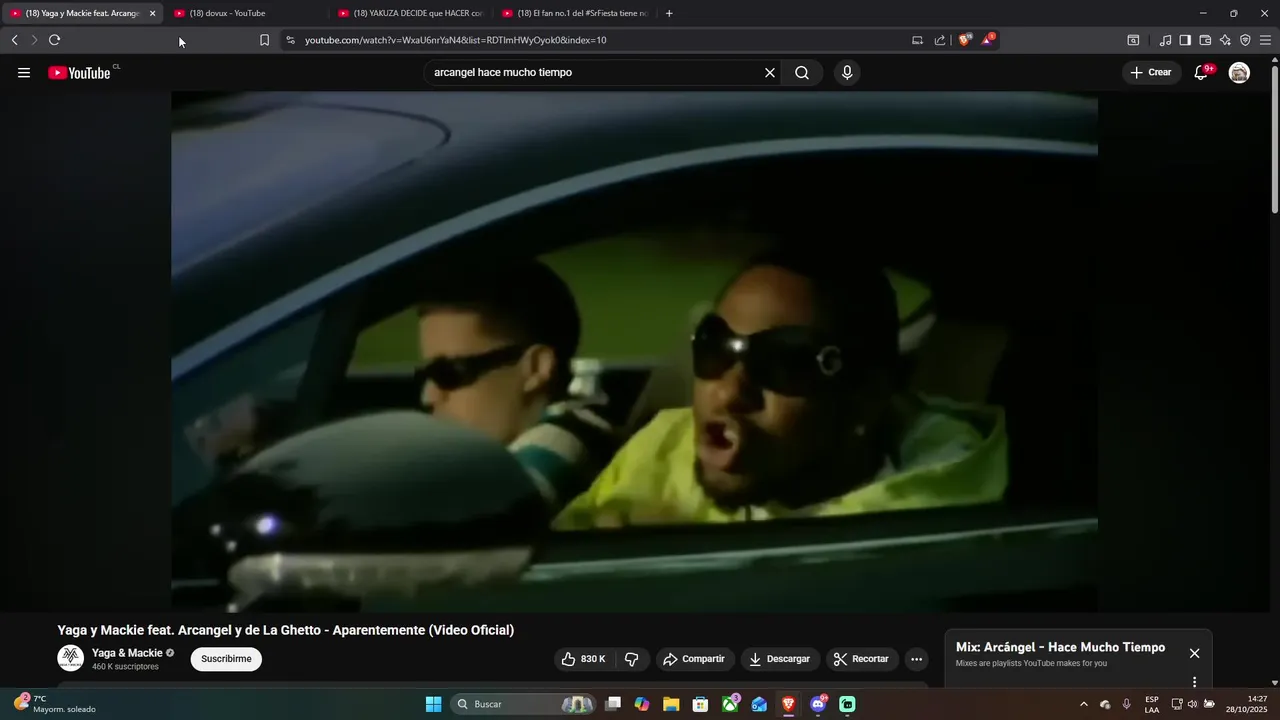Install app icon in address bar
Viewport: 1280px width, 720px height.
(917, 40)
